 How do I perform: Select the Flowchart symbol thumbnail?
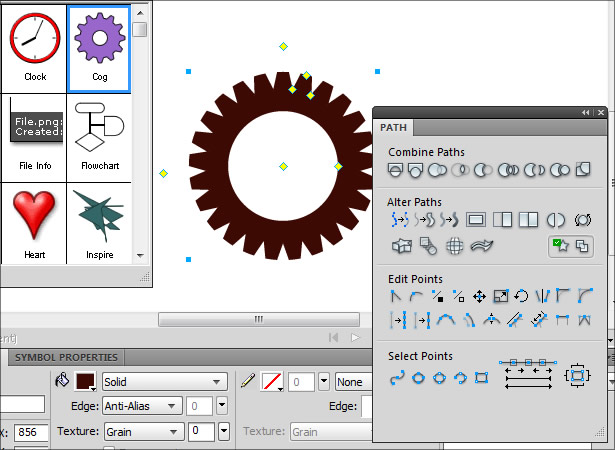(x=99, y=138)
